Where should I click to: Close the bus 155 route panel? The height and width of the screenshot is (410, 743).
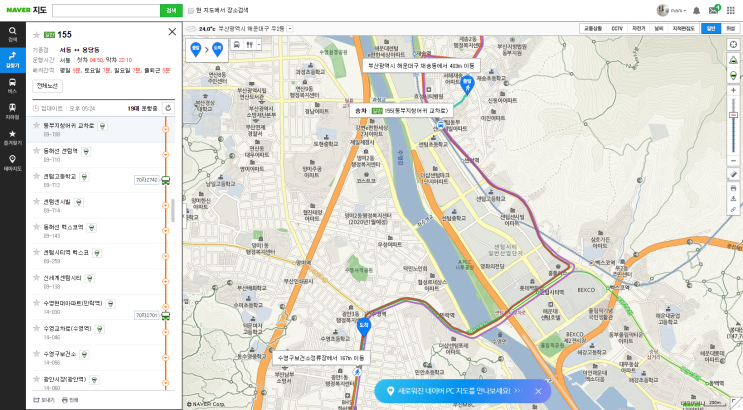coord(172,32)
